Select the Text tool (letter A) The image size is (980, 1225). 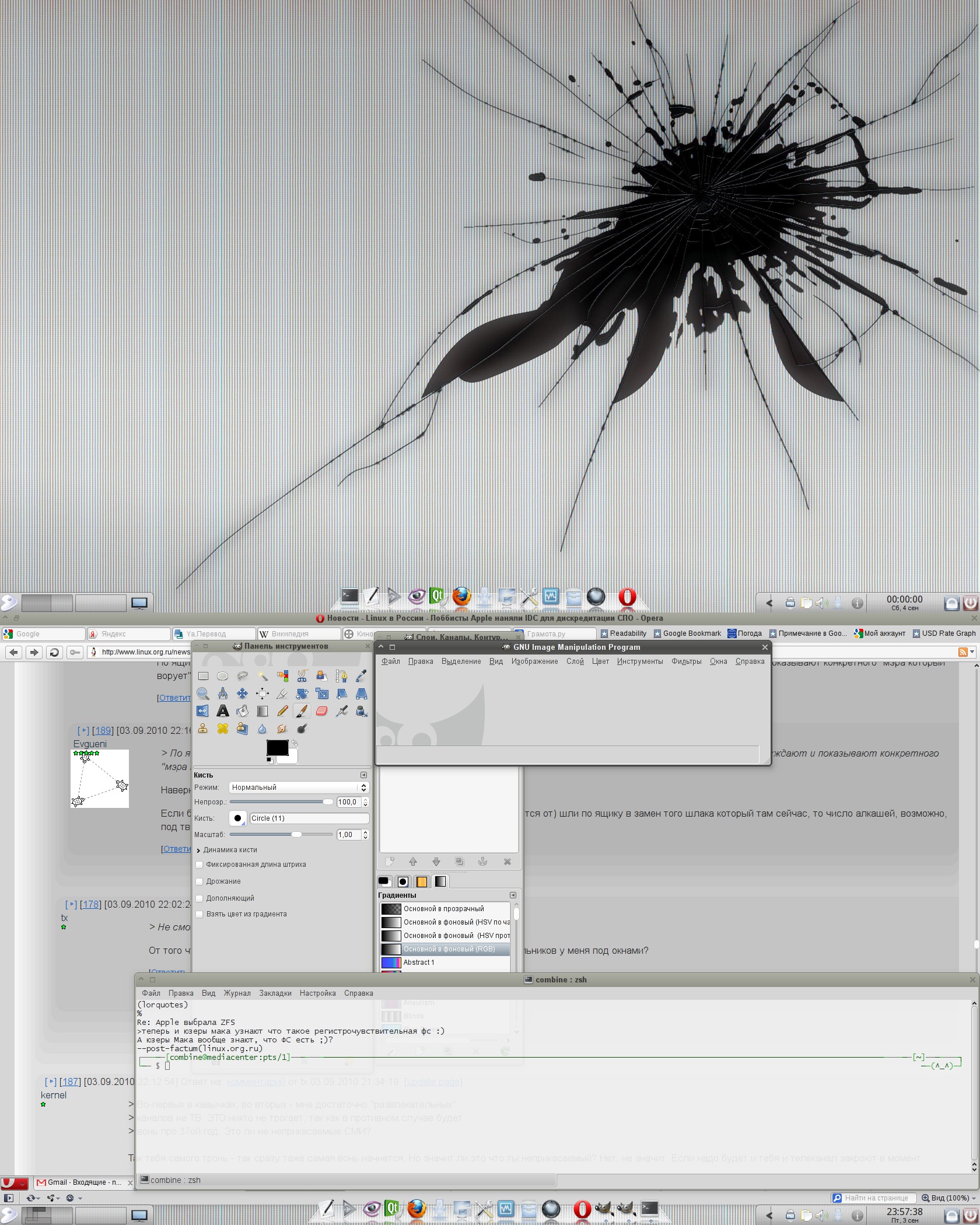222,710
